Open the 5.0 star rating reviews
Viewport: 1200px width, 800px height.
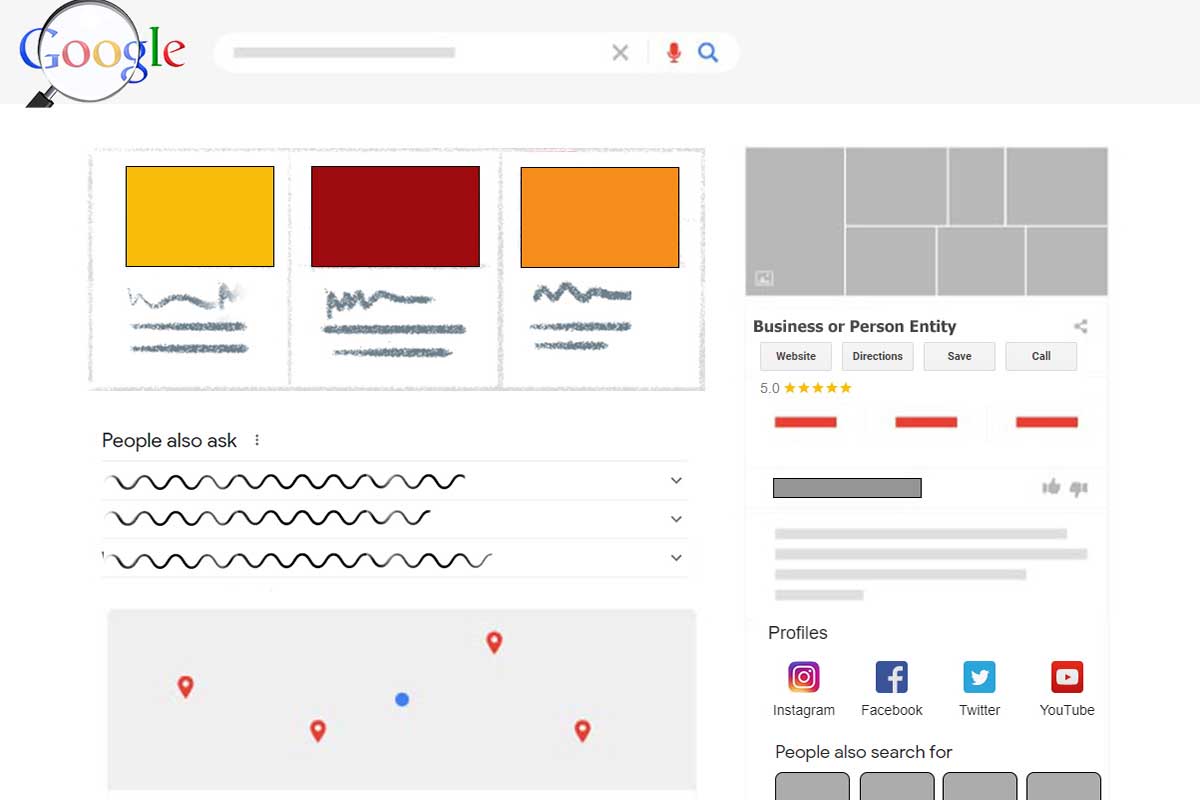806,388
